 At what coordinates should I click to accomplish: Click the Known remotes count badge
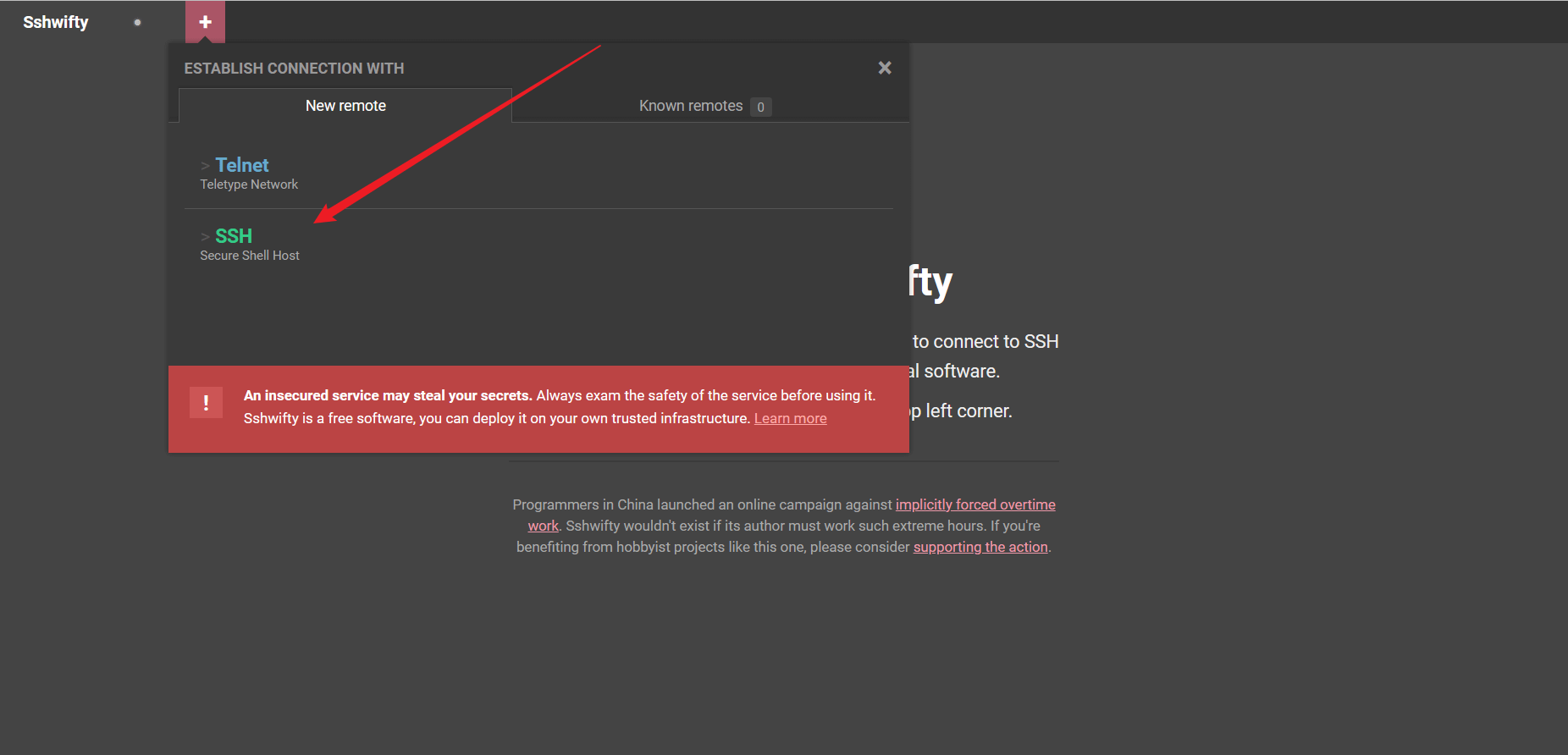pyautogui.click(x=760, y=107)
